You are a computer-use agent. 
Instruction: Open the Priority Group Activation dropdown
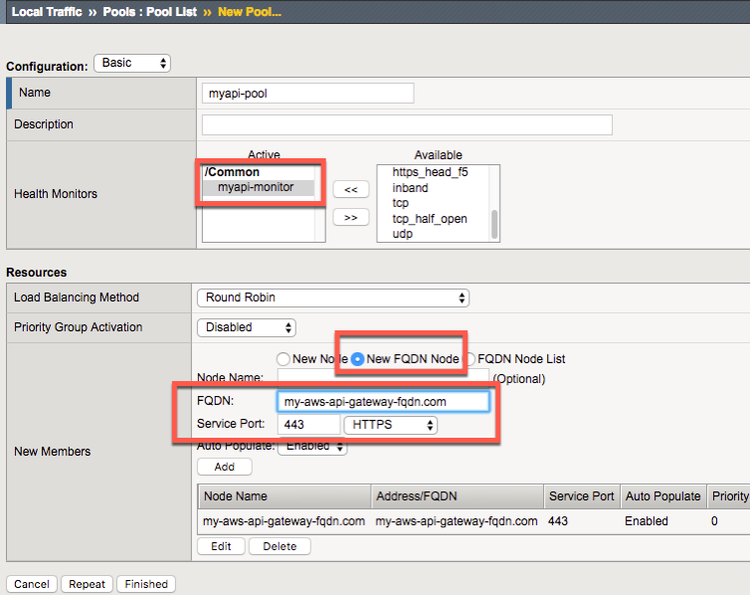tap(246, 327)
